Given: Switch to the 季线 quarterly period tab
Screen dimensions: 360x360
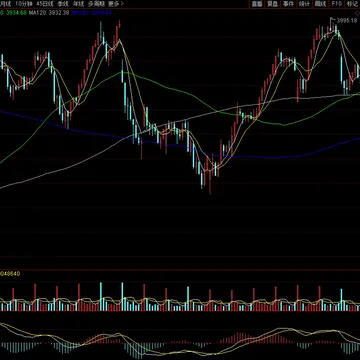Looking at the screenshot, I should [x=63, y=4].
